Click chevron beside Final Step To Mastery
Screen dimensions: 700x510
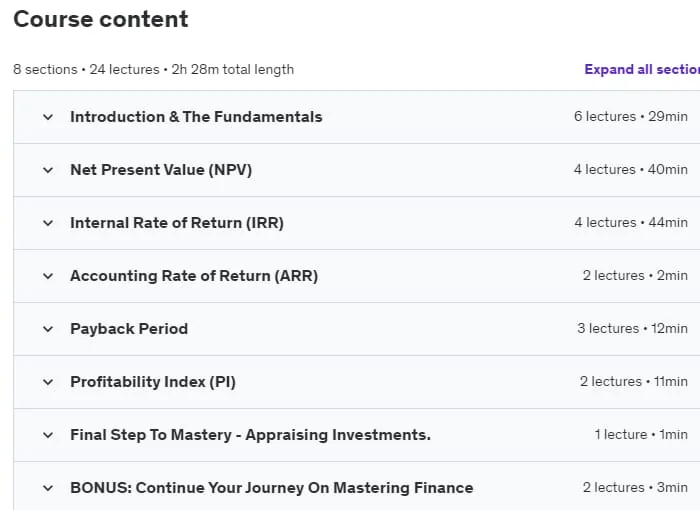48,435
